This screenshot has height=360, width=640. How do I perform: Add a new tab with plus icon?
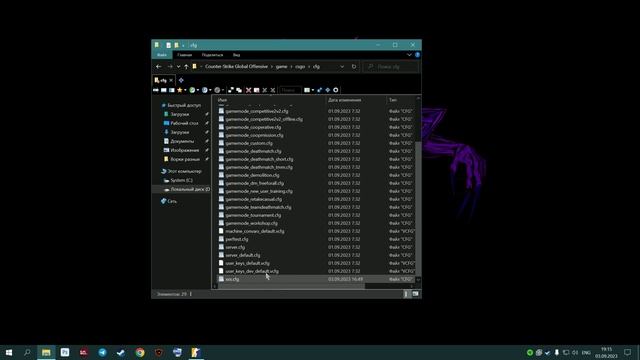tap(181, 80)
